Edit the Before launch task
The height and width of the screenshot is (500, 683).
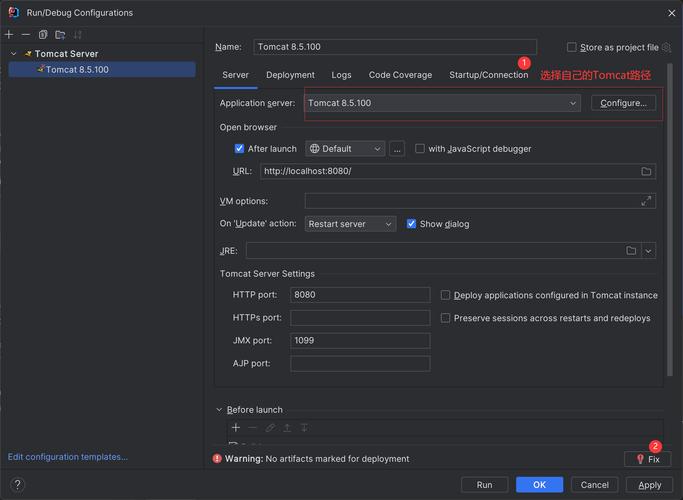point(270,428)
